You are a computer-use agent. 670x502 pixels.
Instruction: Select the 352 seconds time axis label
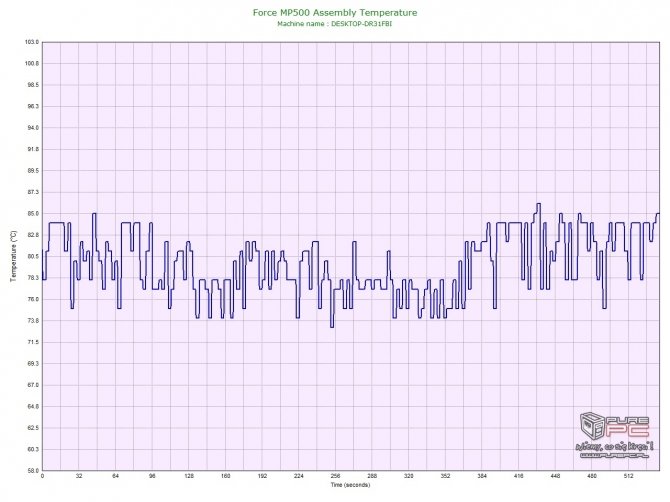445,476
